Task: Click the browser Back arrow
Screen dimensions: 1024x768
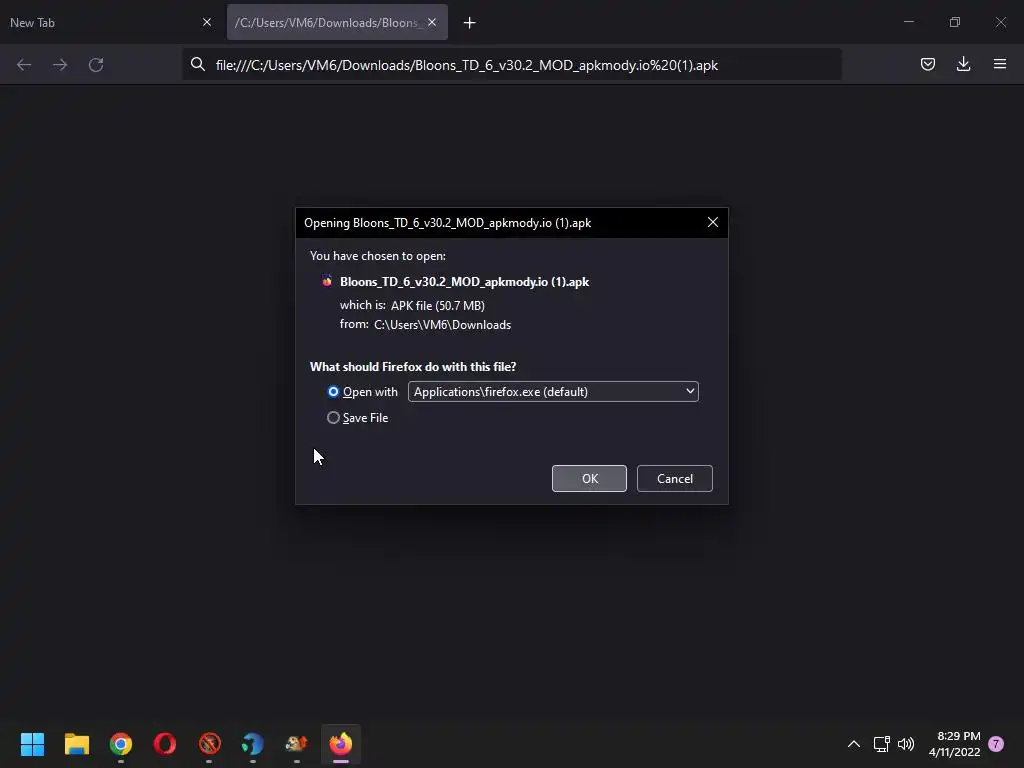Action: pos(24,65)
